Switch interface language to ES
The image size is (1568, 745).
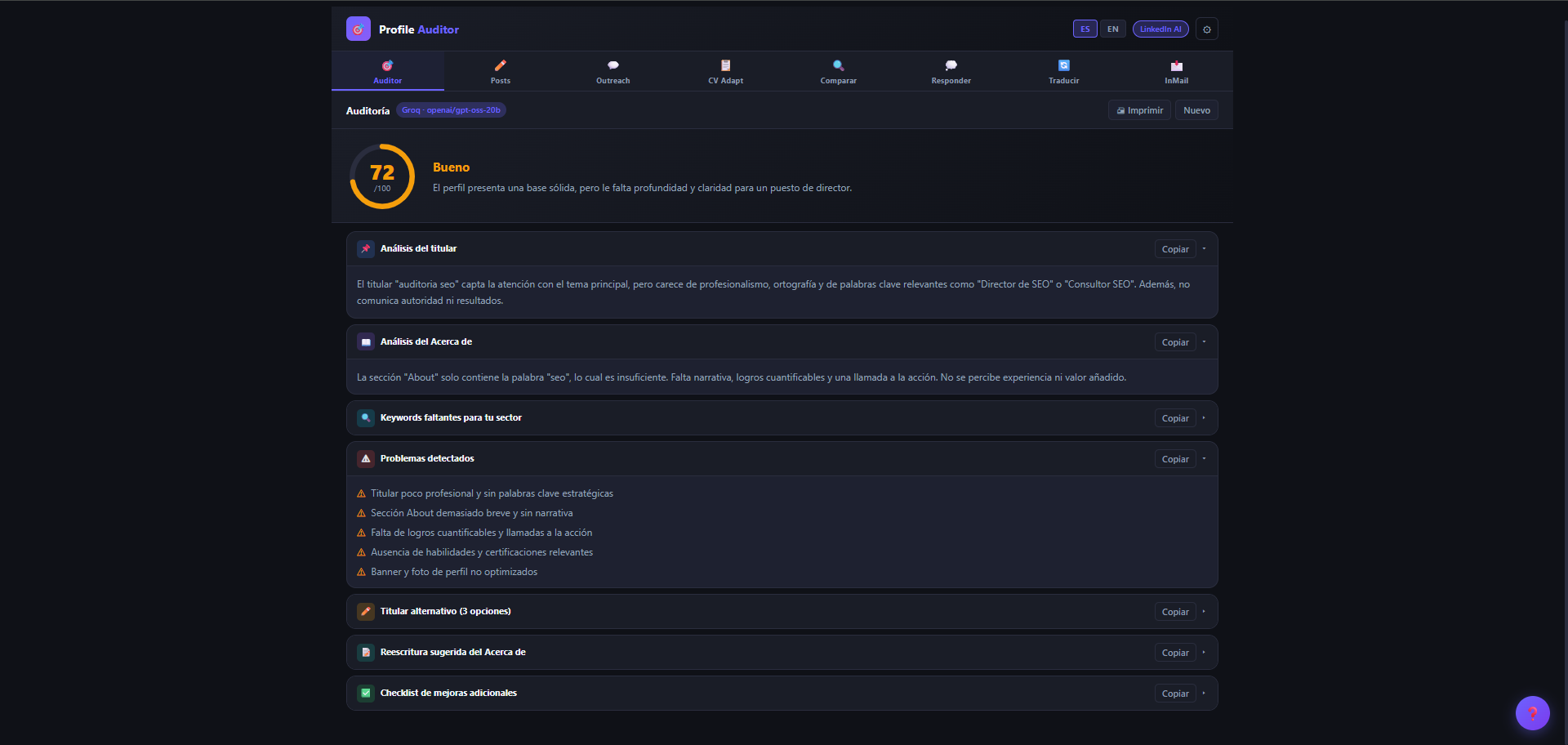point(1085,29)
